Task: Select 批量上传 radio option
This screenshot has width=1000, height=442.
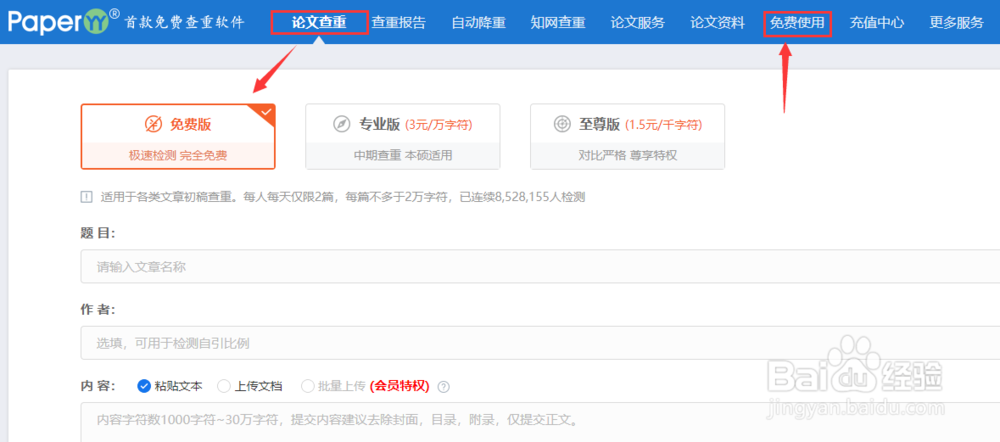Action: pos(333,386)
